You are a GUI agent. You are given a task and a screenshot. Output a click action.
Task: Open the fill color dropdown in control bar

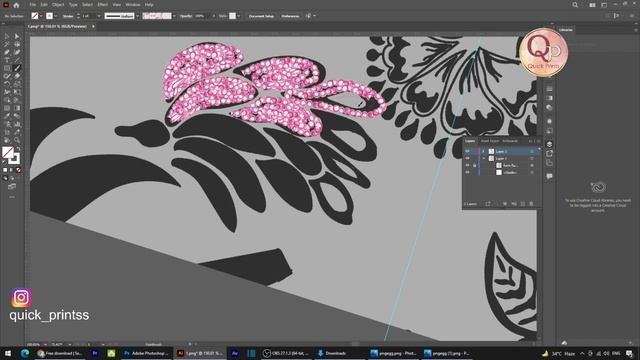pyautogui.click(x=41, y=16)
